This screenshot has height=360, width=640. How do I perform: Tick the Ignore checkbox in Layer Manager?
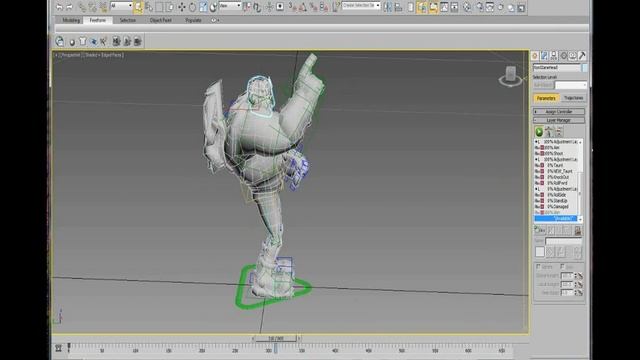click(x=538, y=267)
